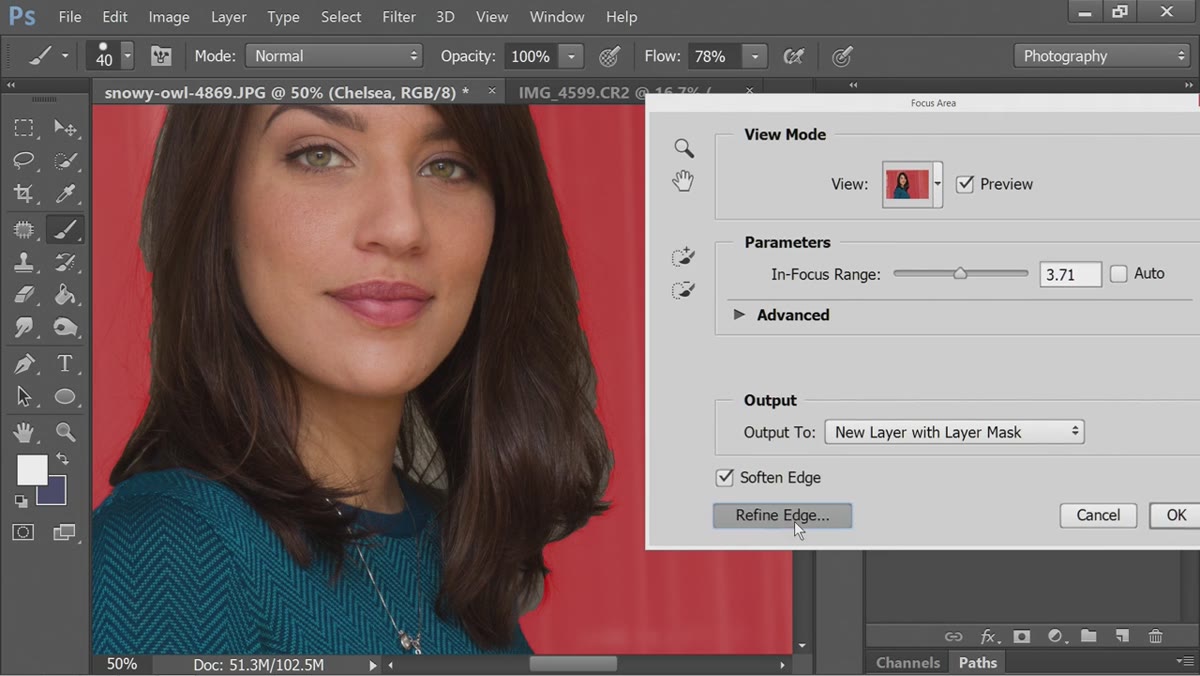Click Cancel in the Focus Area dialog
1200x676 pixels.
1098,515
